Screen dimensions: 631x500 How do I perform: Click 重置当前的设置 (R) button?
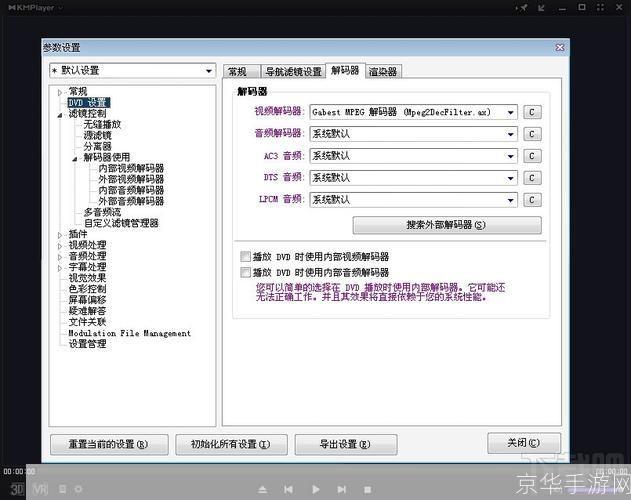109,444
